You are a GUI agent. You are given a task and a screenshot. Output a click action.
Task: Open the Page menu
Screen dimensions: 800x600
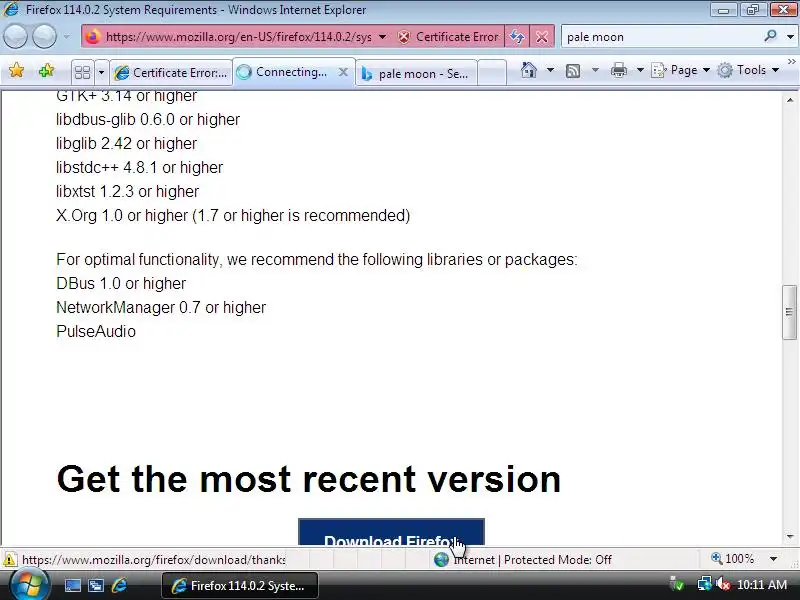pyautogui.click(x=680, y=70)
